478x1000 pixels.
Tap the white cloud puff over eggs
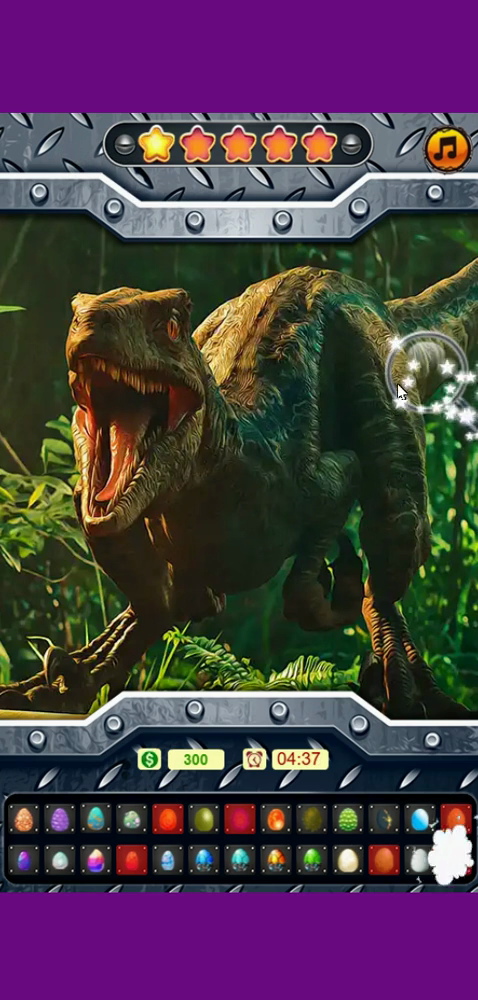pos(451,855)
